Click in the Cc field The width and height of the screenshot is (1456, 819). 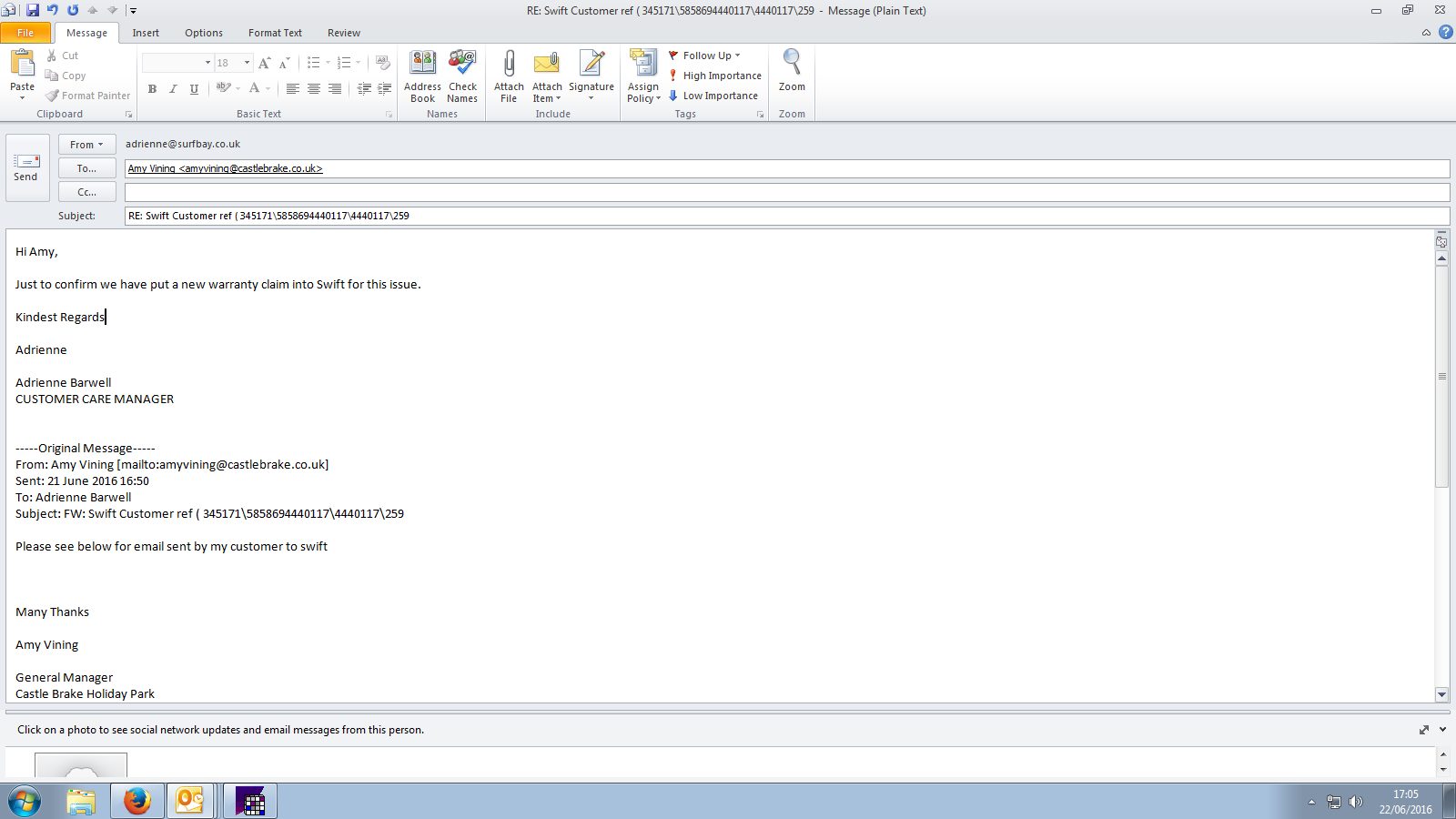pyautogui.click(x=787, y=192)
